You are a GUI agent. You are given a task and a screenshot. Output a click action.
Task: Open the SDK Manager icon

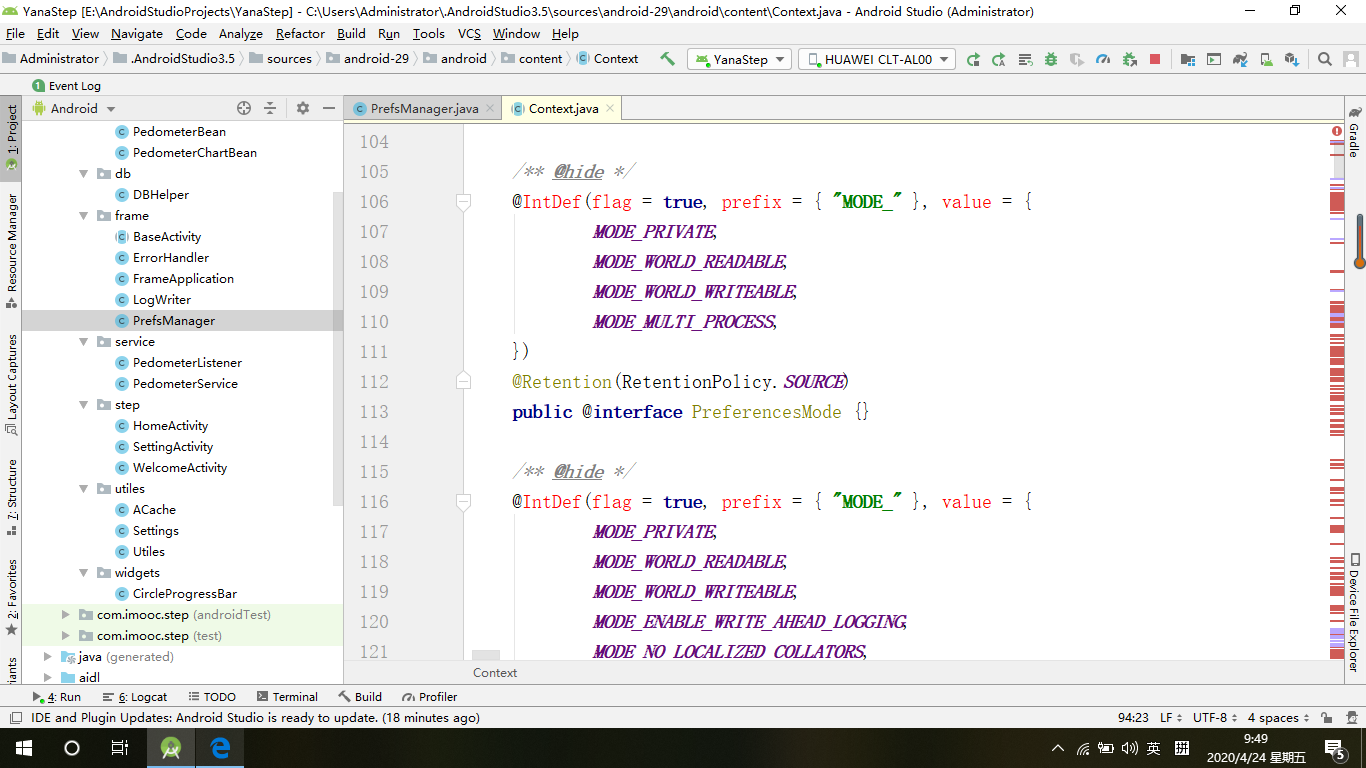[x=1291, y=59]
